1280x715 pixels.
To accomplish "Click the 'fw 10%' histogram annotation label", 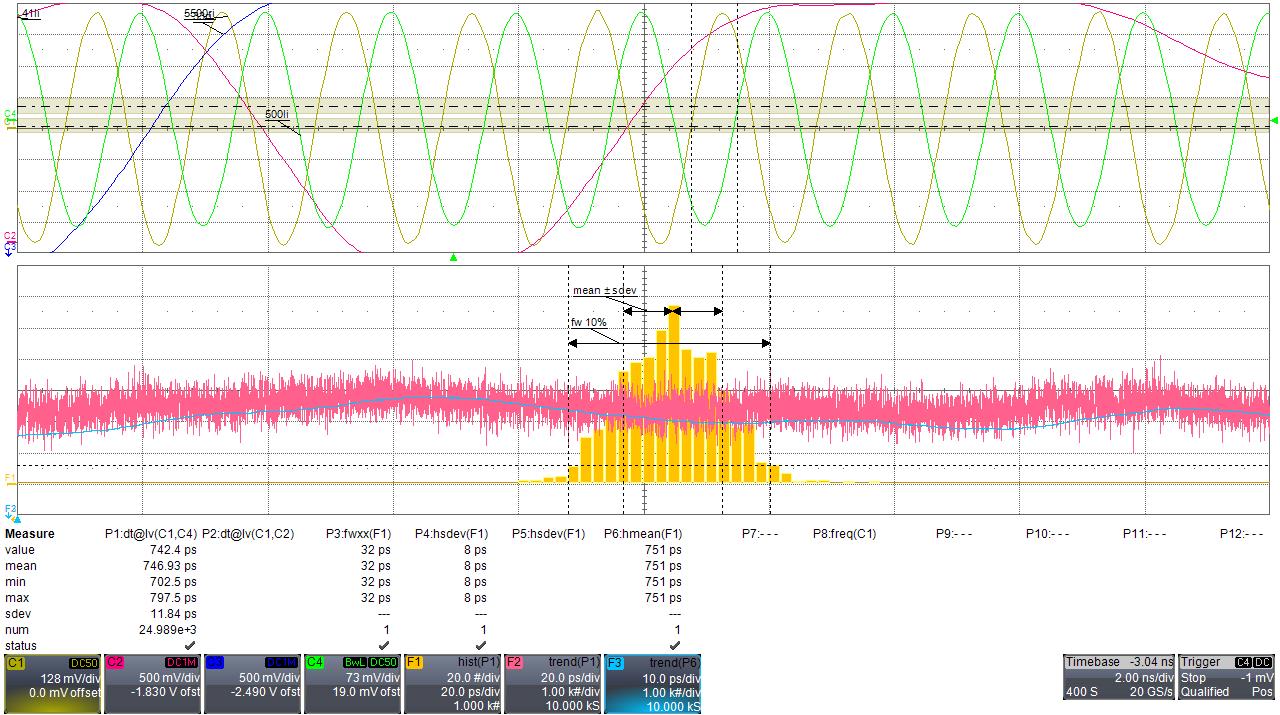I will pyautogui.click(x=589, y=323).
